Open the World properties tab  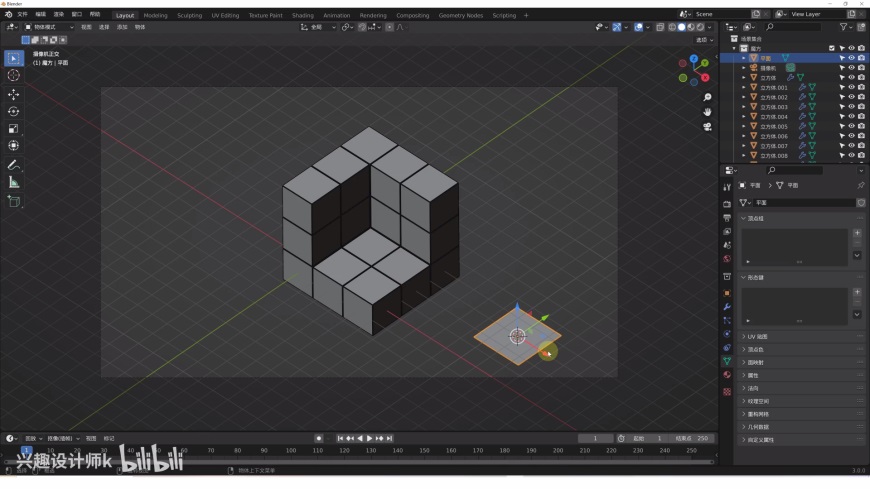point(727,259)
